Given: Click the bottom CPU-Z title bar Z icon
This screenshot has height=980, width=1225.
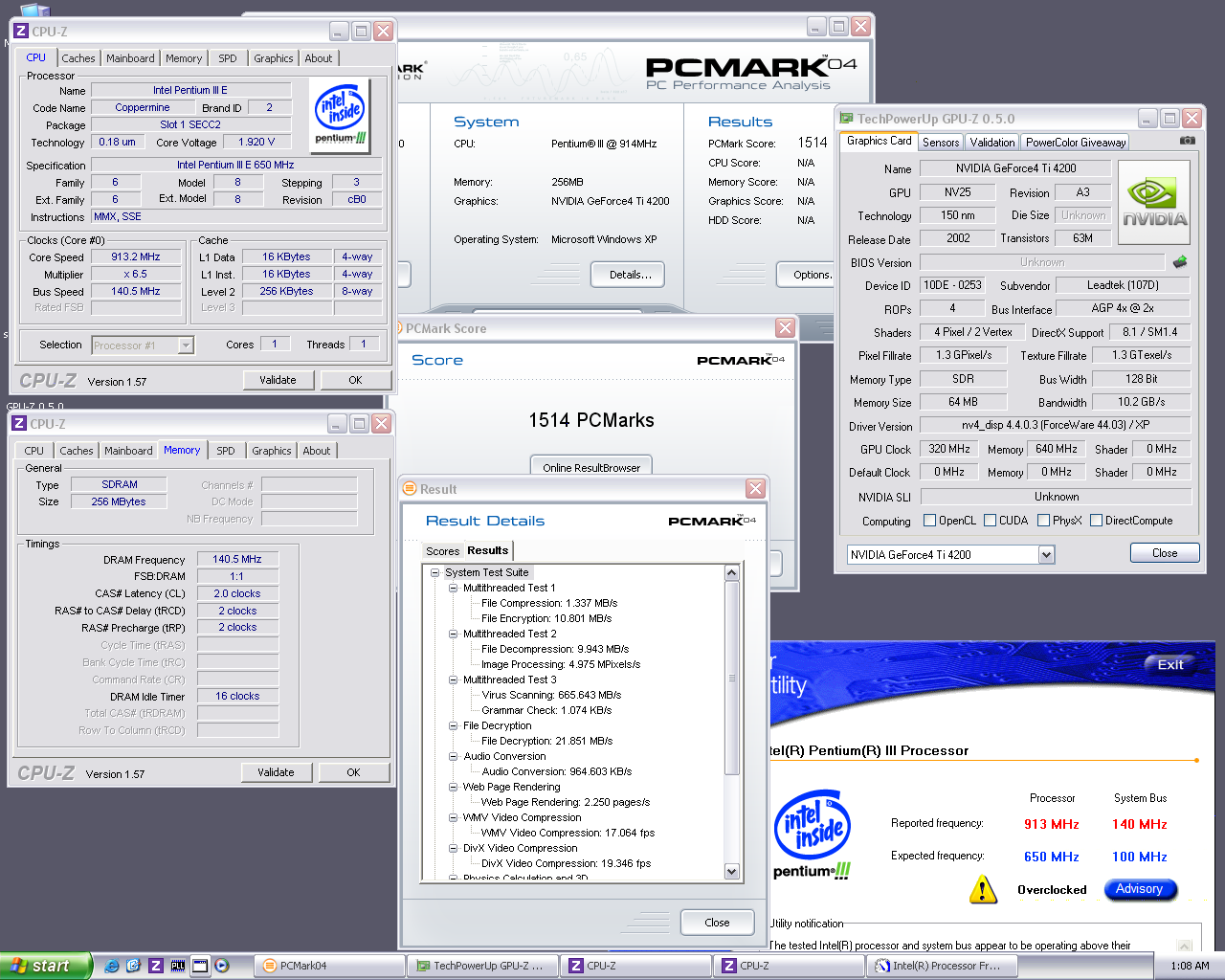Looking at the screenshot, I should (19, 423).
